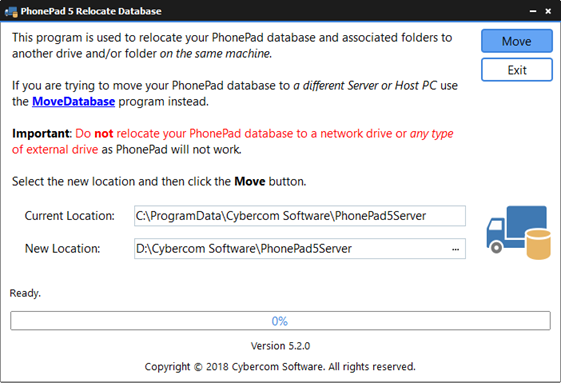Click inside the New Location path field
561x383 pixels.
tap(292, 249)
